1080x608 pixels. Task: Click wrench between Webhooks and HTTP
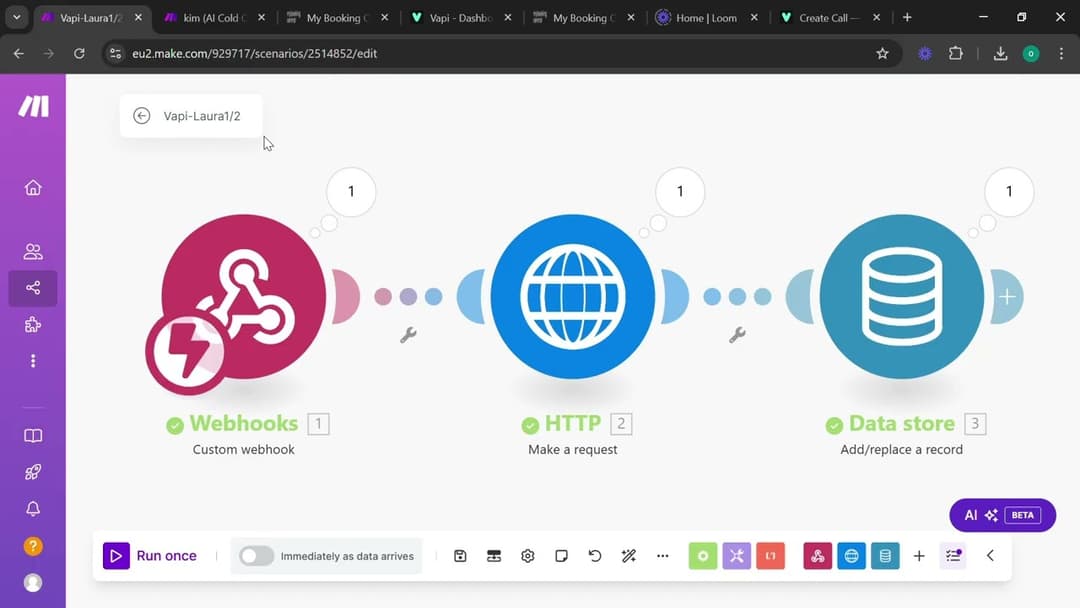(408, 335)
